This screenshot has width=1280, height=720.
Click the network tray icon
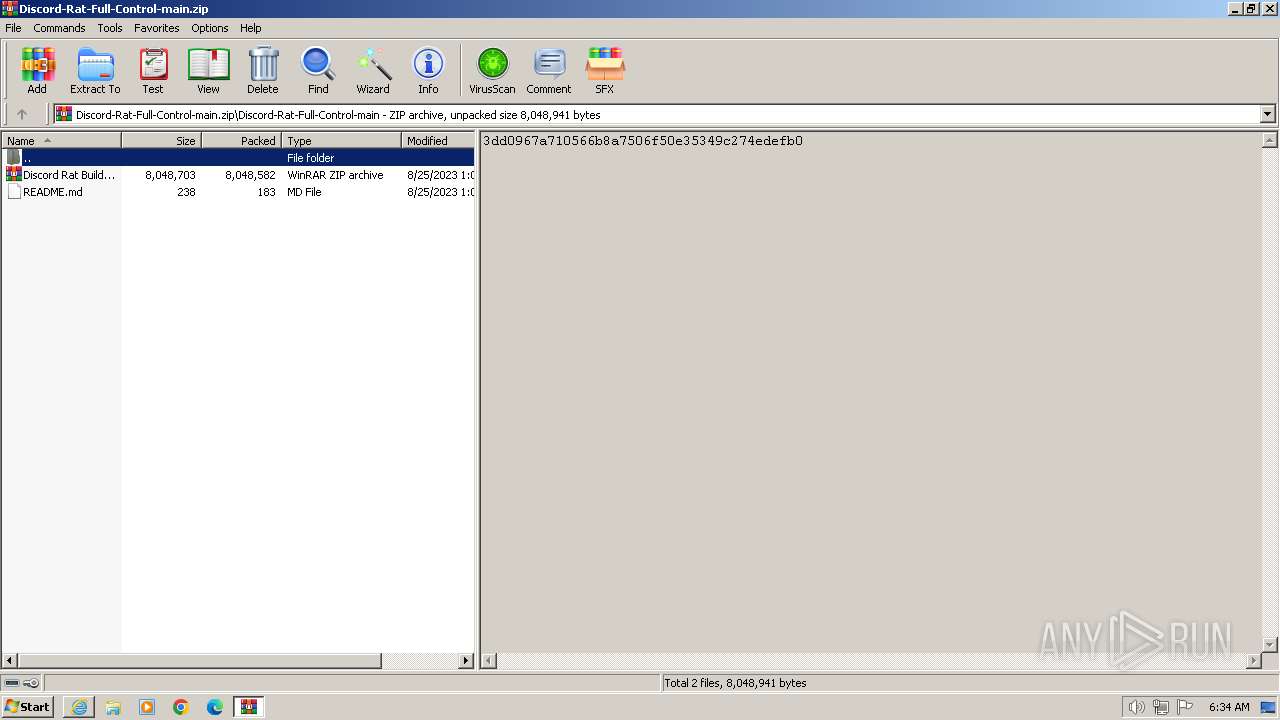tap(1161, 707)
